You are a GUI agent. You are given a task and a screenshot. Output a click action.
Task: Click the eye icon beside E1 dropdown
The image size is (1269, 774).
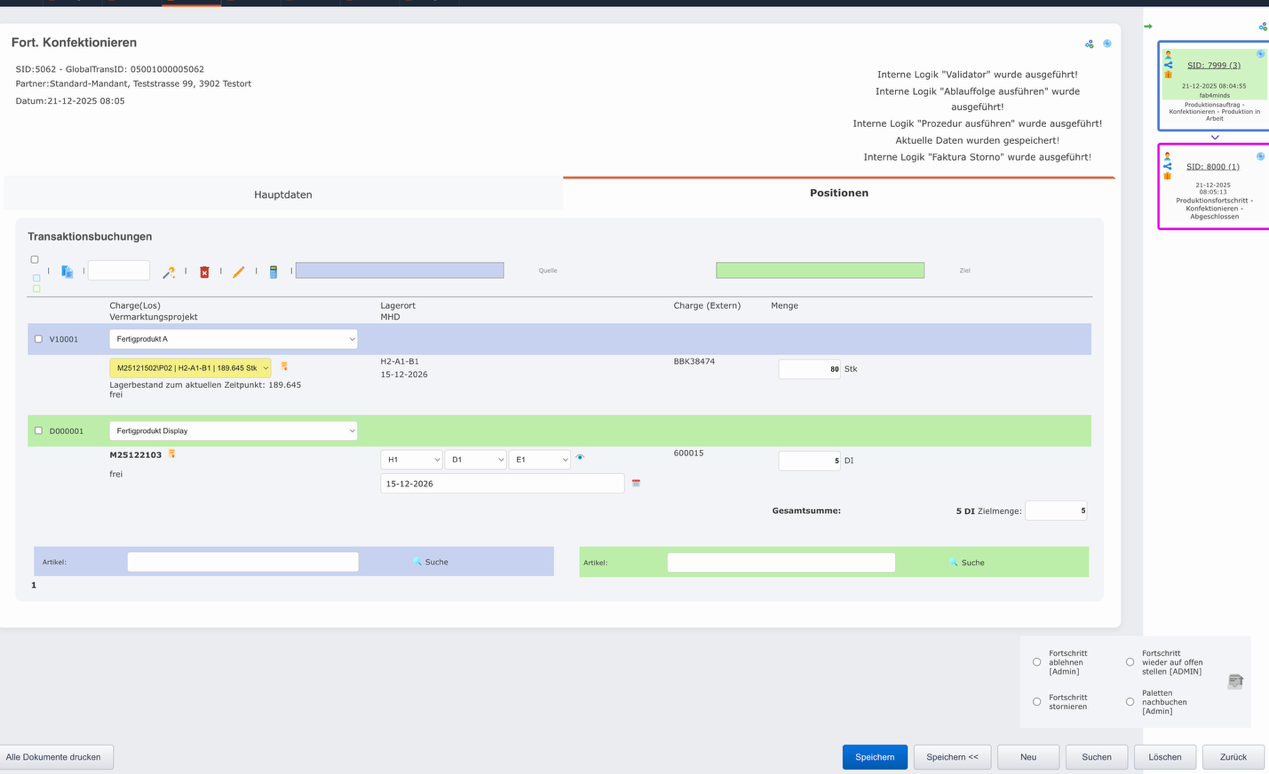tap(580, 458)
